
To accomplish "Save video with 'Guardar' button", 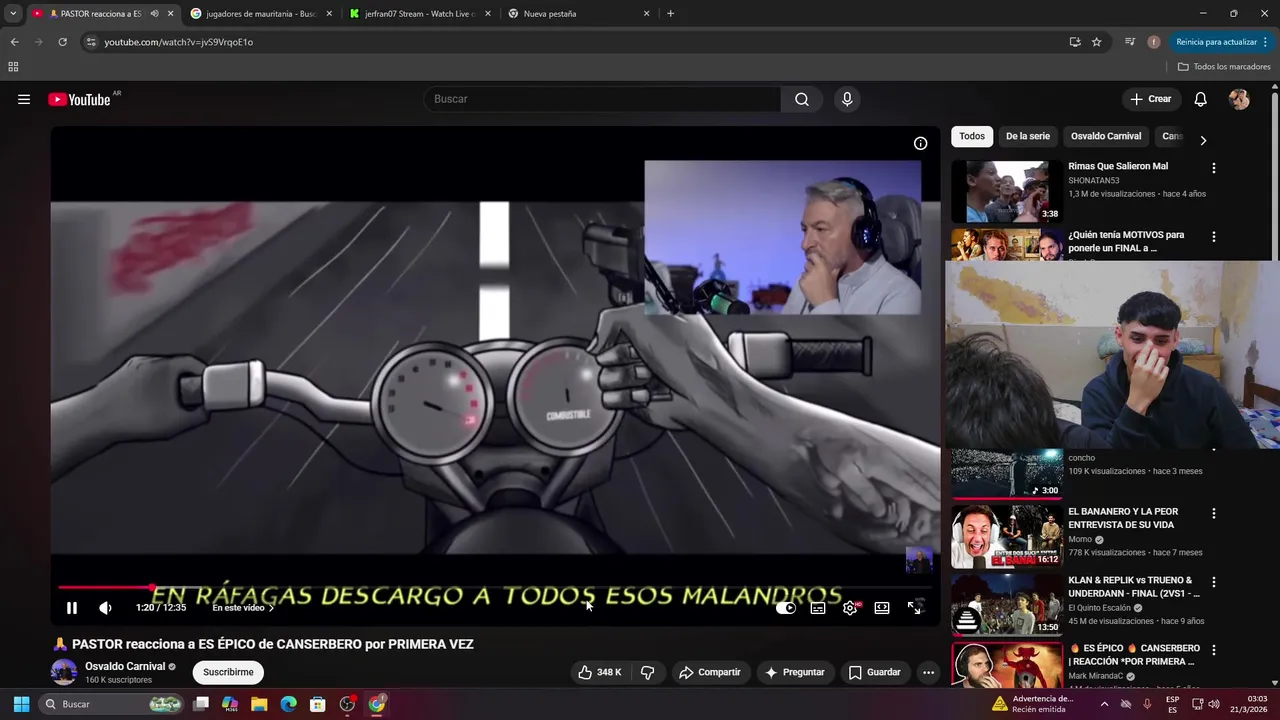I will (x=875, y=672).
